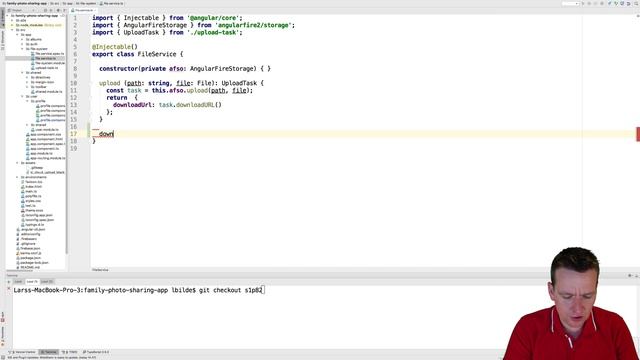Screen dimensions: 640x360
Task: Collapse the environments folder arrow
Action: click(x=18, y=177)
